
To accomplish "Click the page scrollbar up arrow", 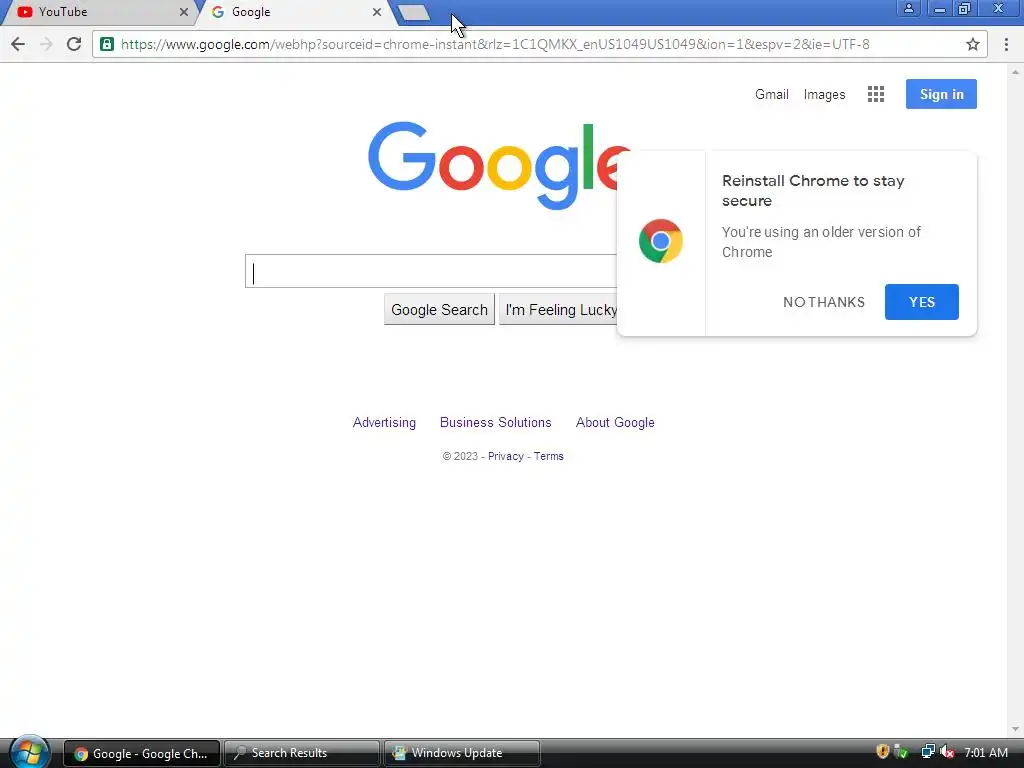I will click(x=1015, y=72).
